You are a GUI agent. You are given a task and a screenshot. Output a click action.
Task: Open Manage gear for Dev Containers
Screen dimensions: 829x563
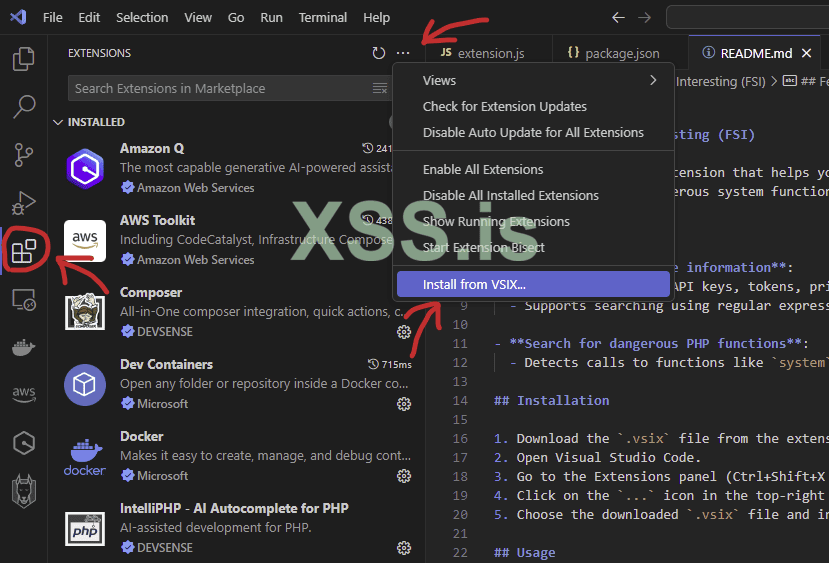point(404,404)
